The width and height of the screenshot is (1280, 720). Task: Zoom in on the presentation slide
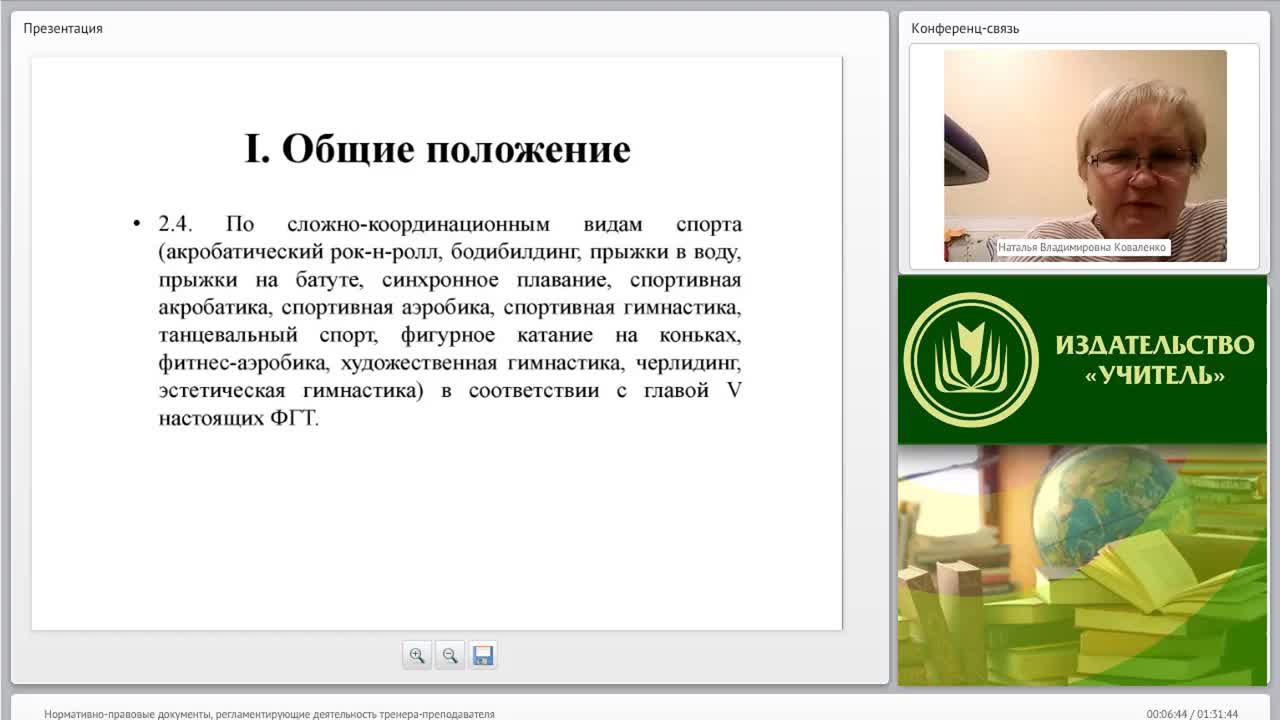point(417,656)
